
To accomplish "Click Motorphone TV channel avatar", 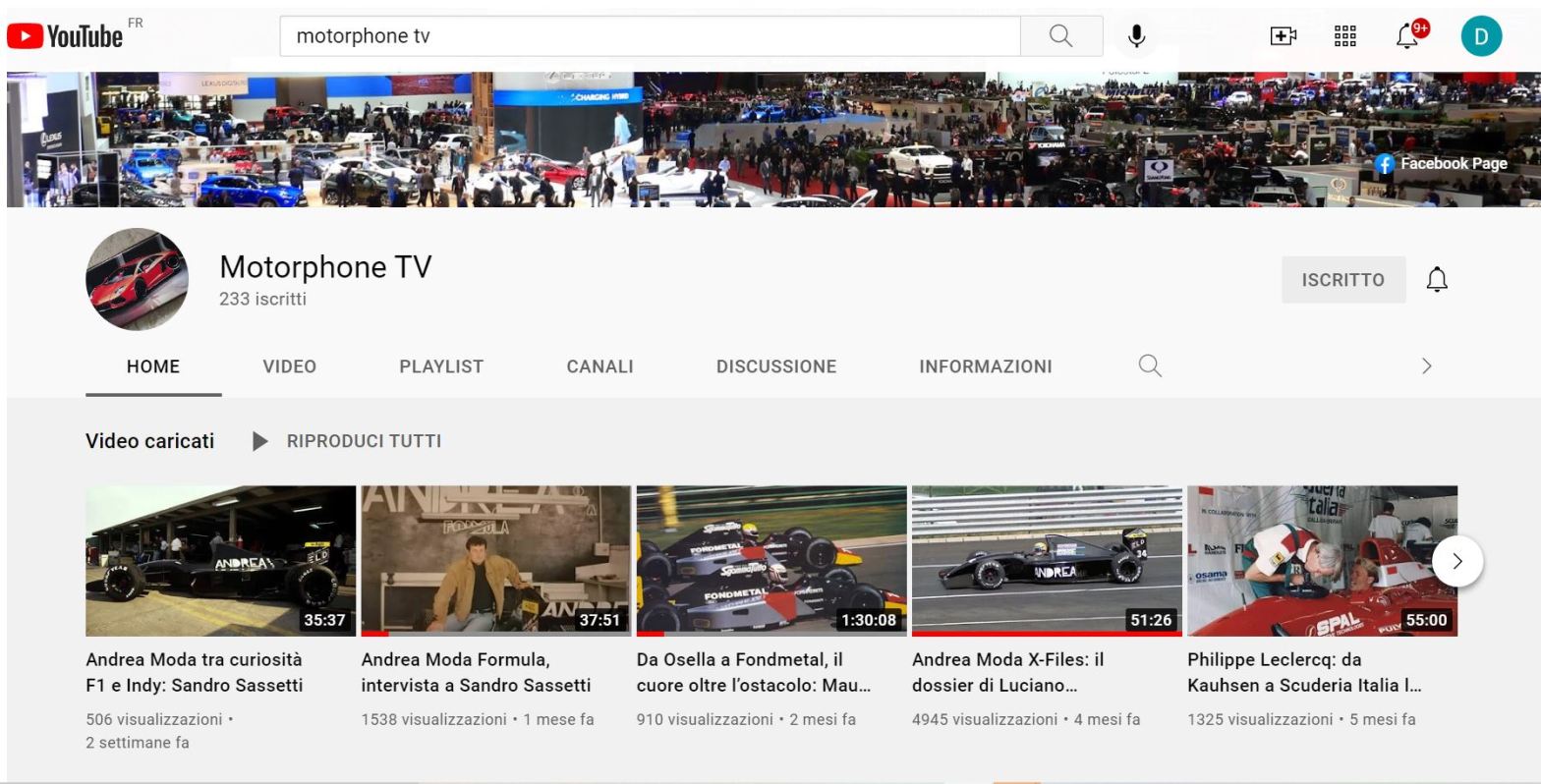I will tap(137, 279).
